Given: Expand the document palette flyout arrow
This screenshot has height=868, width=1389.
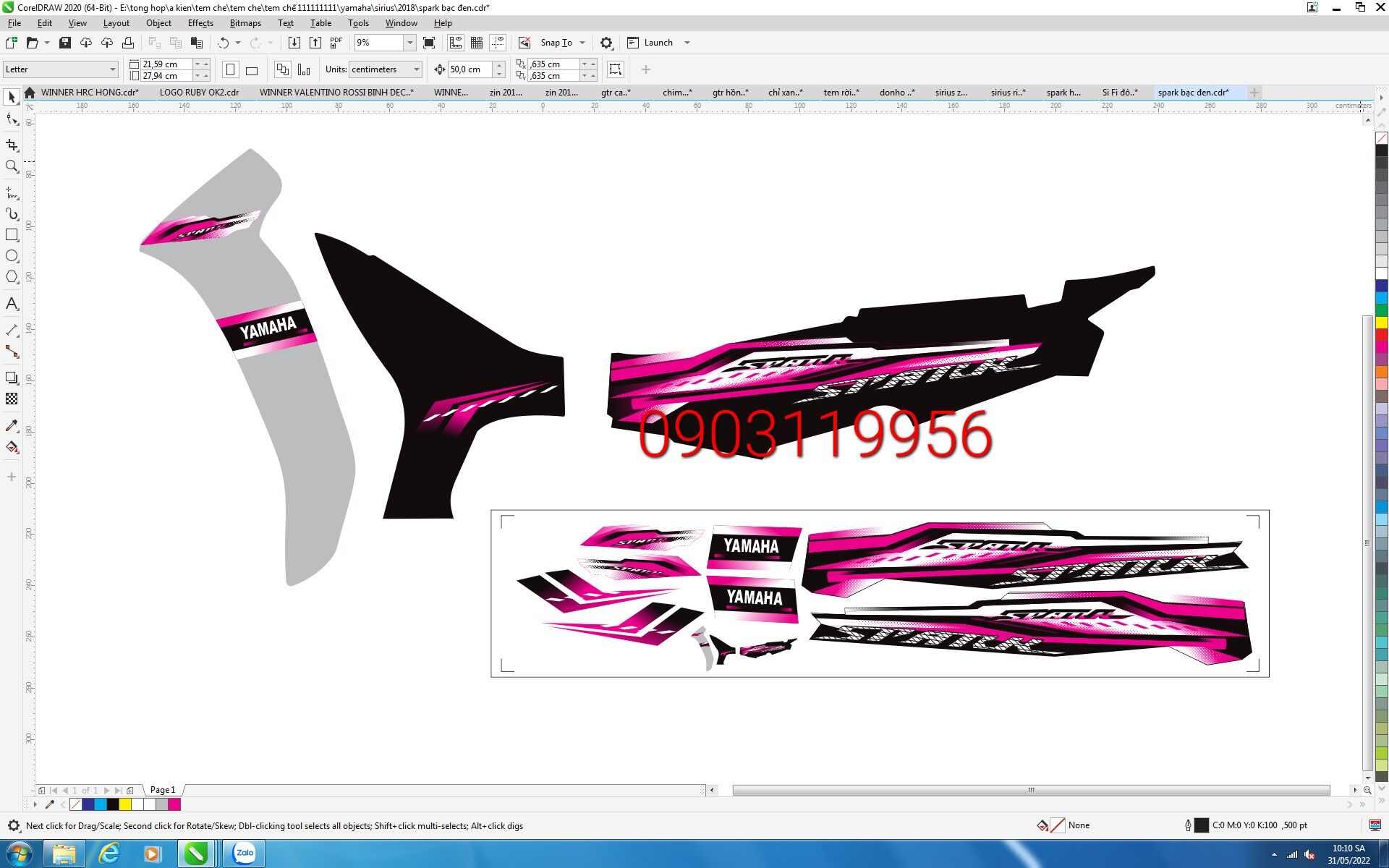Looking at the screenshot, I should tap(35, 804).
